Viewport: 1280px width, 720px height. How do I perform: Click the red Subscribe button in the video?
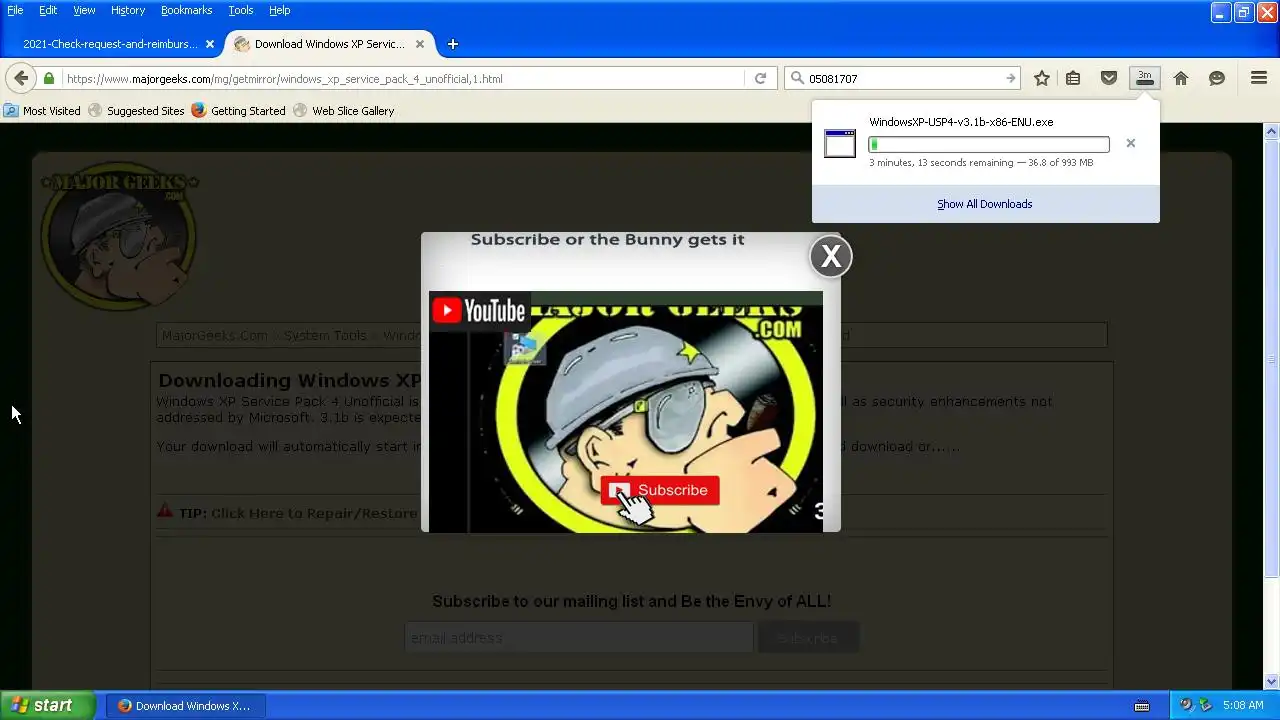(660, 490)
